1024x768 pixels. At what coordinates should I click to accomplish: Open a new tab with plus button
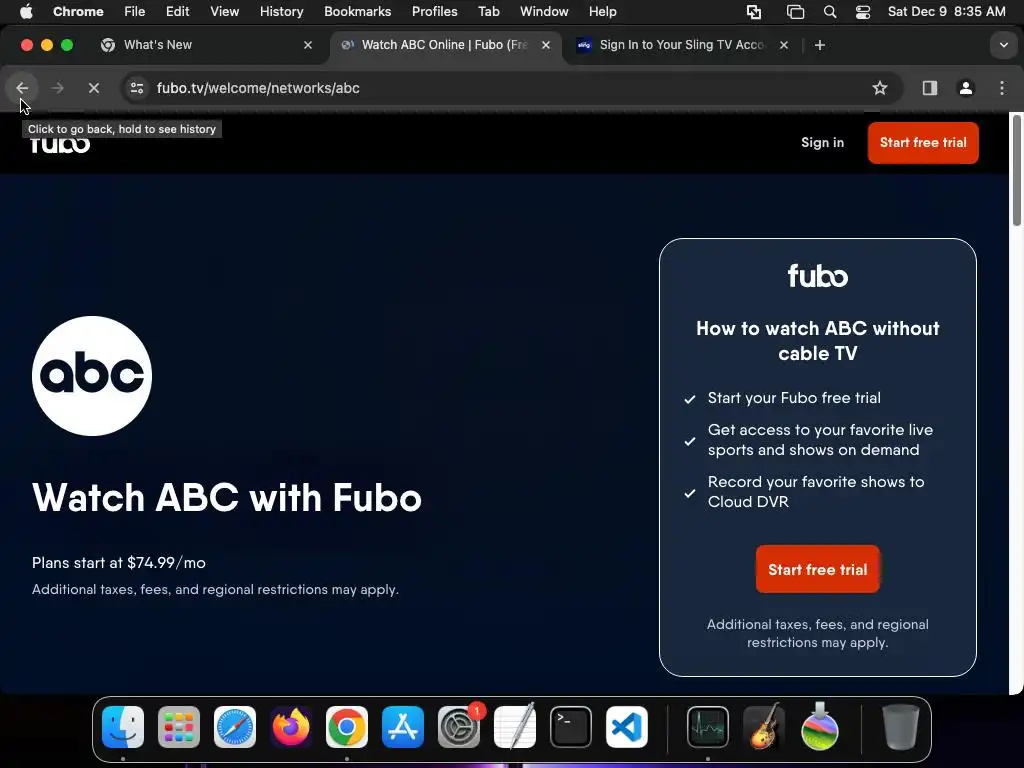[820, 45]
